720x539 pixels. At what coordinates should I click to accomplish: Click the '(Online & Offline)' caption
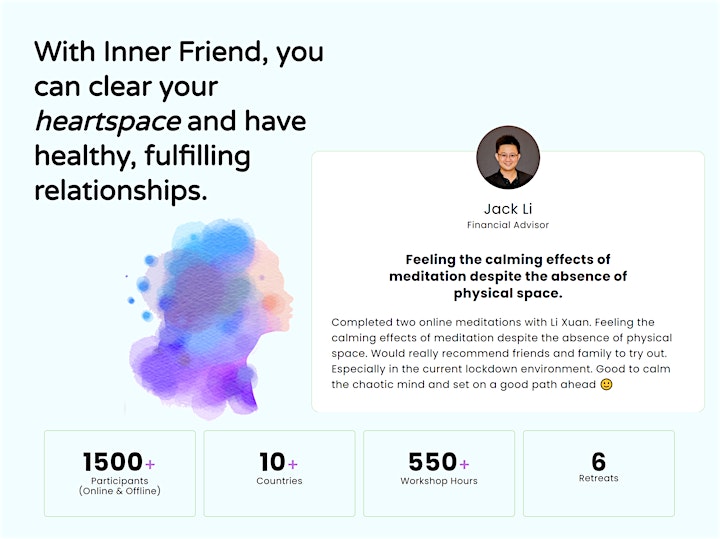pyautogui.click(x=120, y=491)
